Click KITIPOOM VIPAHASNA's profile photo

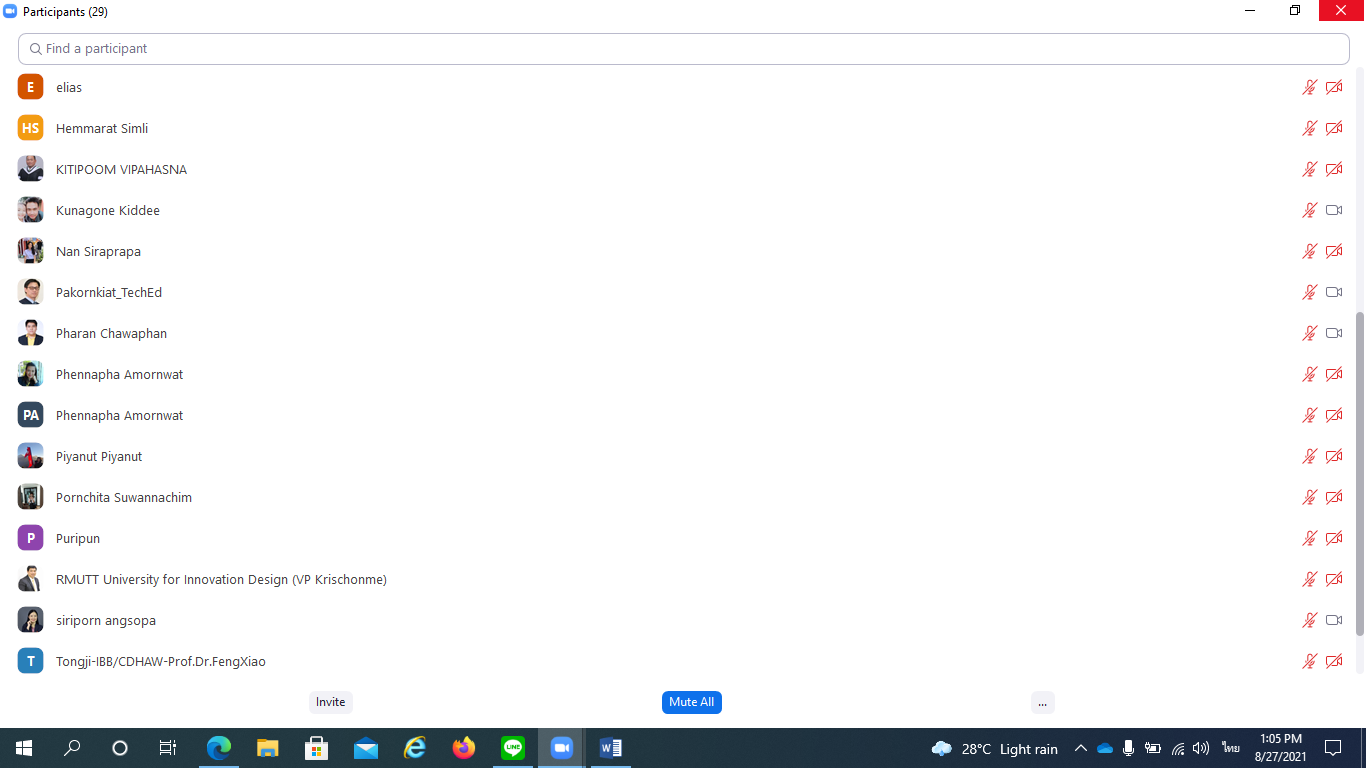coord(30,169)
